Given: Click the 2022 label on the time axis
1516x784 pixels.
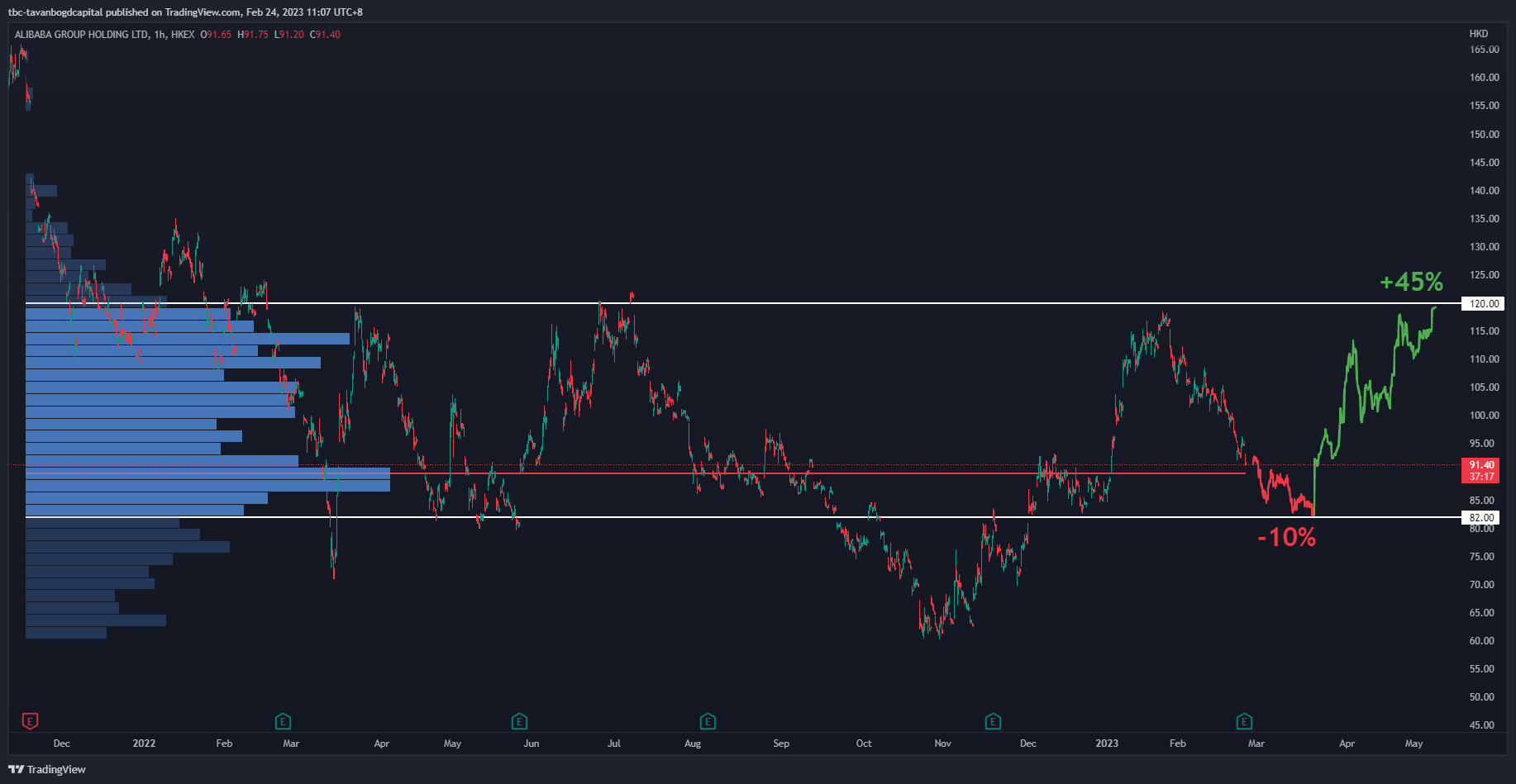Looking at the screenshot, I should 144,744.
